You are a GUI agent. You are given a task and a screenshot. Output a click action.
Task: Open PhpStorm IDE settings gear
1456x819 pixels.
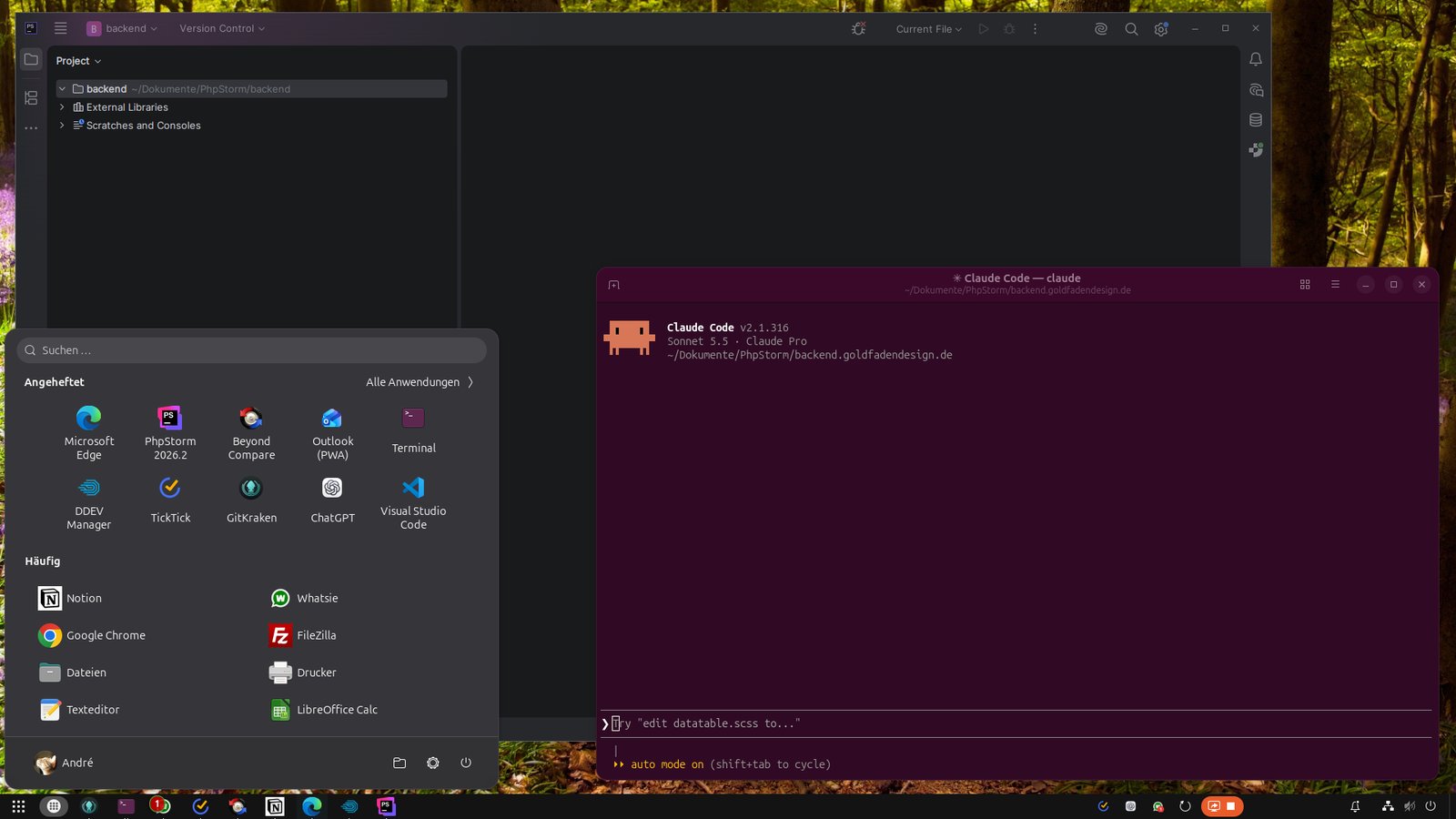pos(1161,29)
